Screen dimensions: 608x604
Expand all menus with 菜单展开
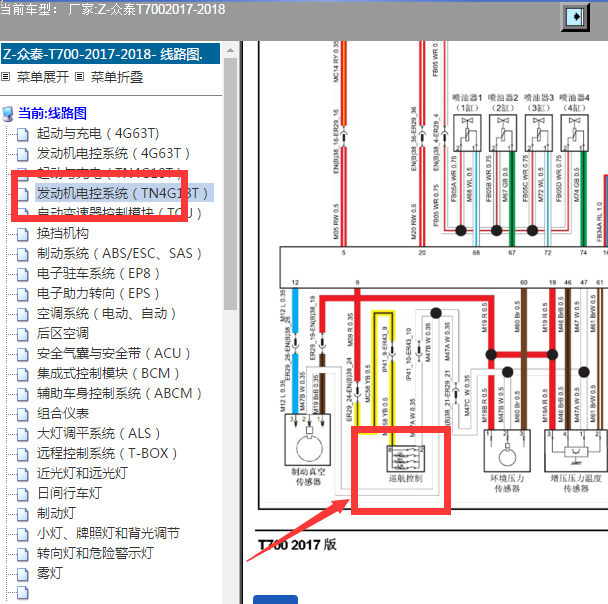pyautogui.click(x=43, y=77)
